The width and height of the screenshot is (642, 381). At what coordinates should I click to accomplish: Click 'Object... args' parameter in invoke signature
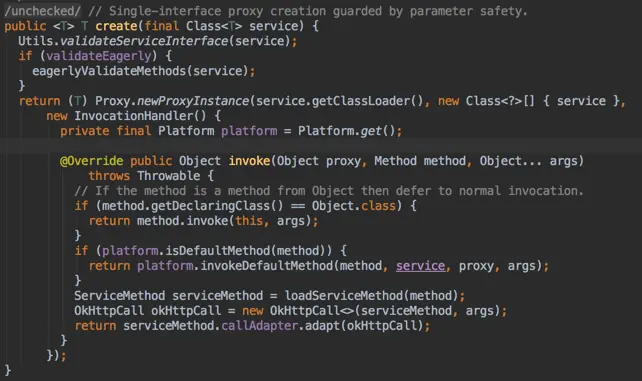tap(529, 161)
